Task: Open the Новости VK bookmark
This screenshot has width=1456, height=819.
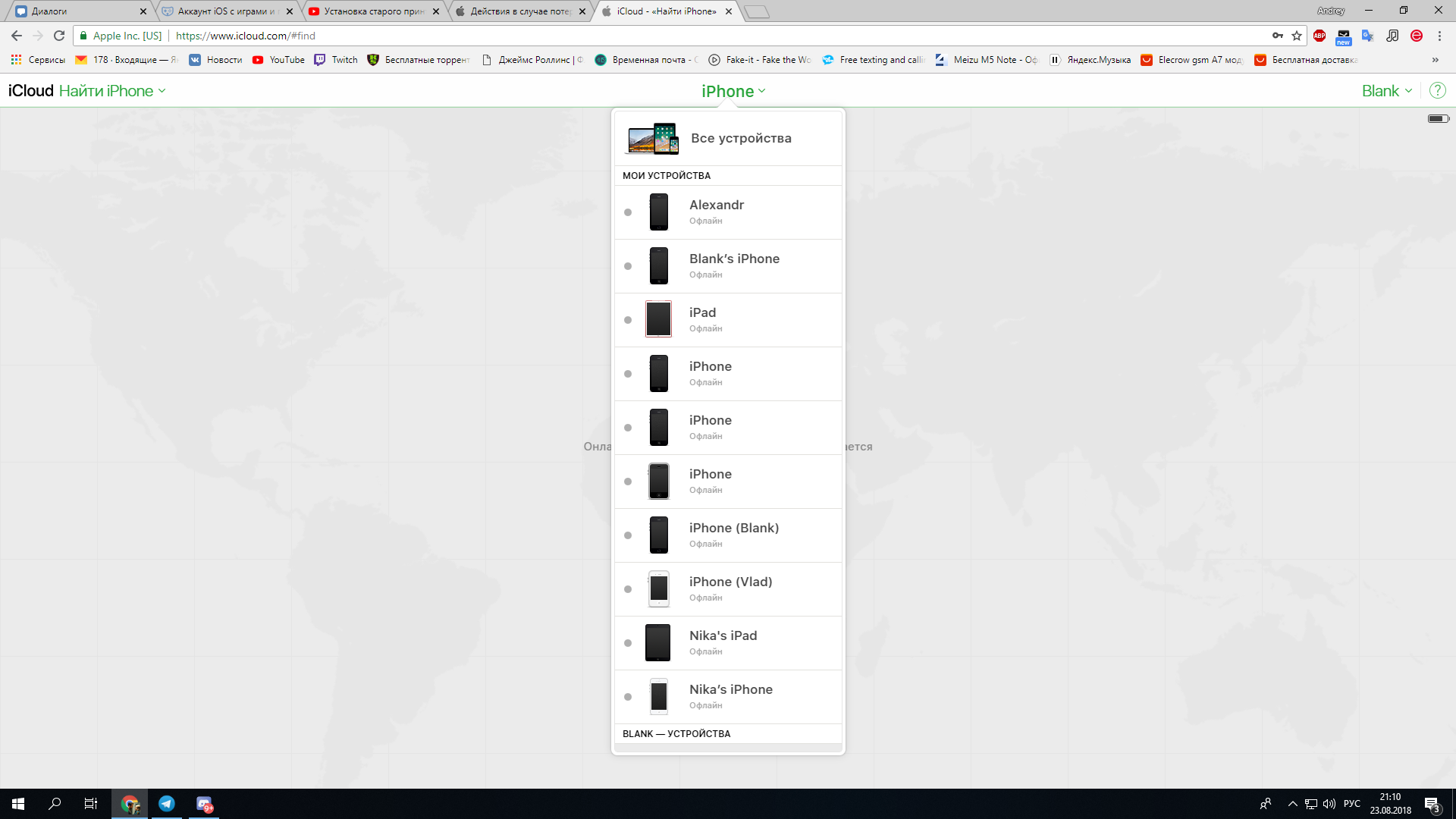Action: pyautogui.click(x=216, y=60)
